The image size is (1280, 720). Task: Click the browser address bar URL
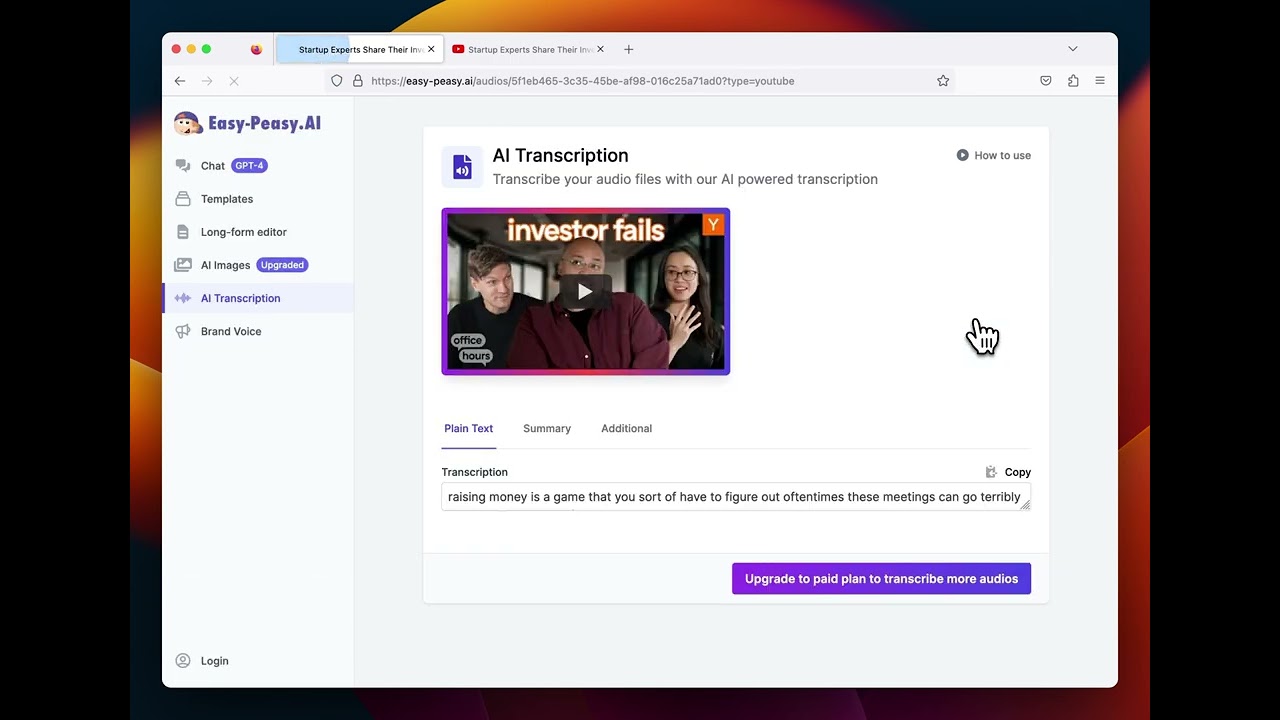[583, 81]
